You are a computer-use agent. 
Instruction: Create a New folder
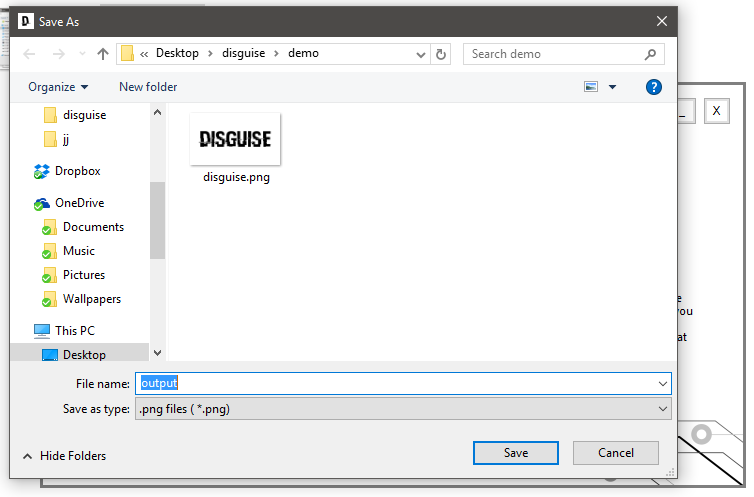148,87
